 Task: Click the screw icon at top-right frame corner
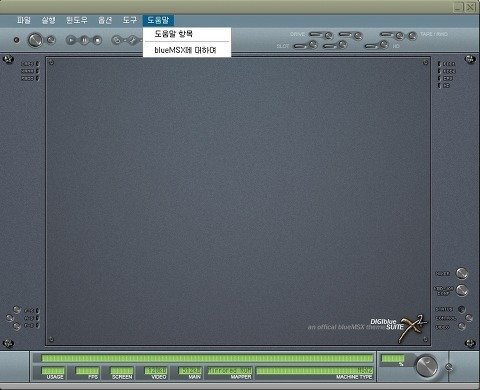[x=470, y=59]
